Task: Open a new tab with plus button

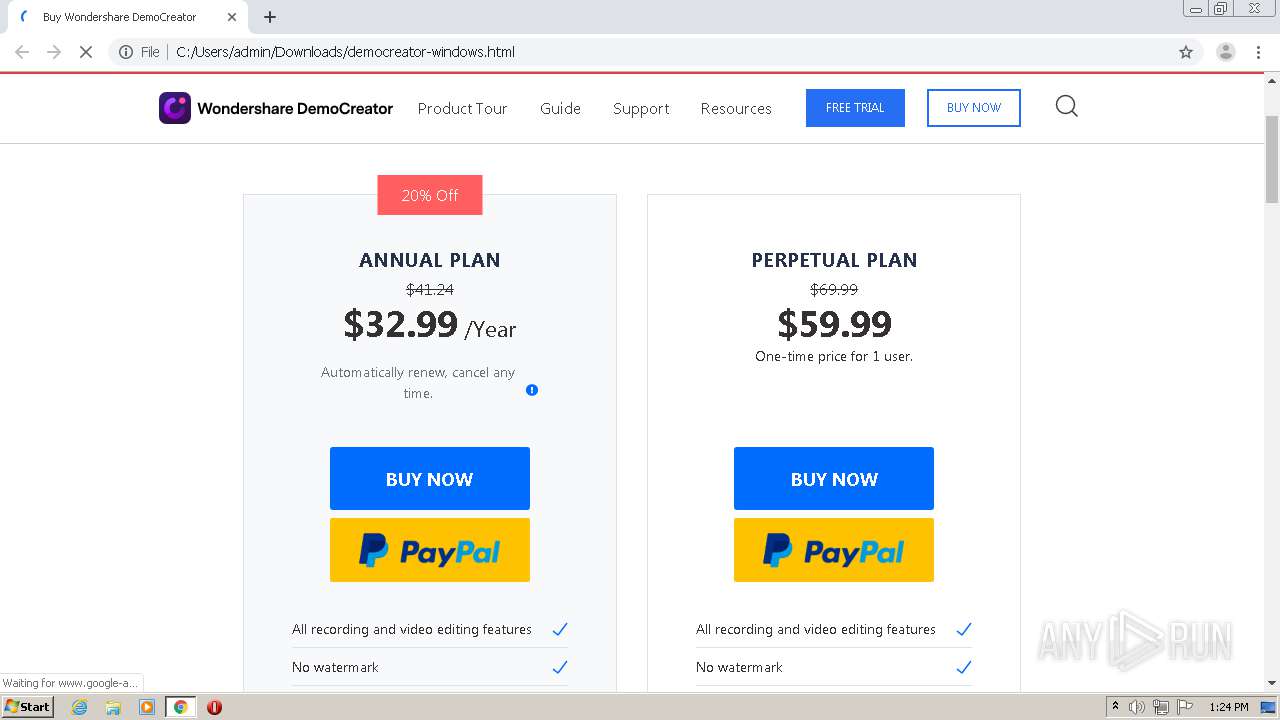Action: click(x=270, y=17)
